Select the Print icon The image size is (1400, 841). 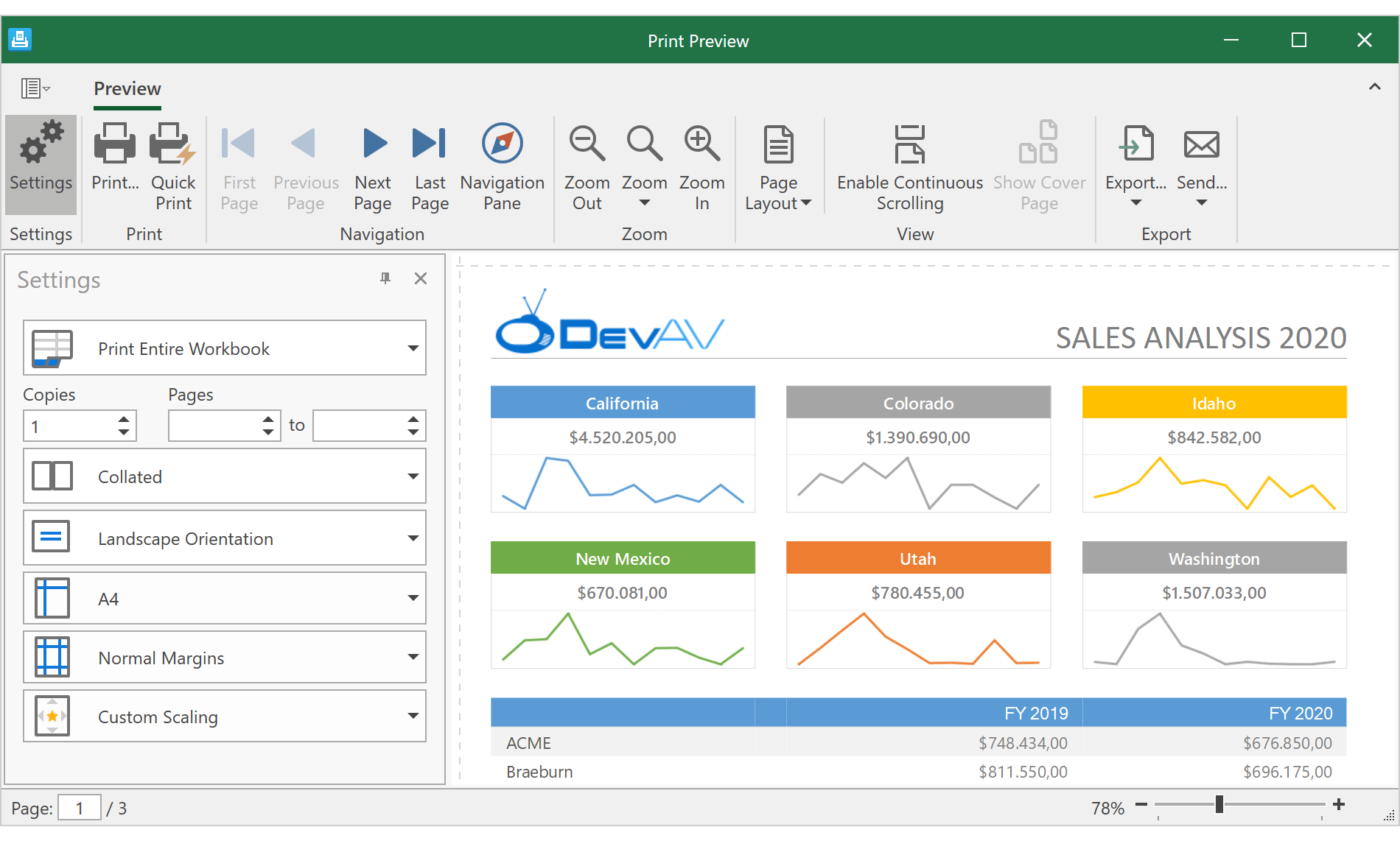pyautogui.click(x=114, y=147)
